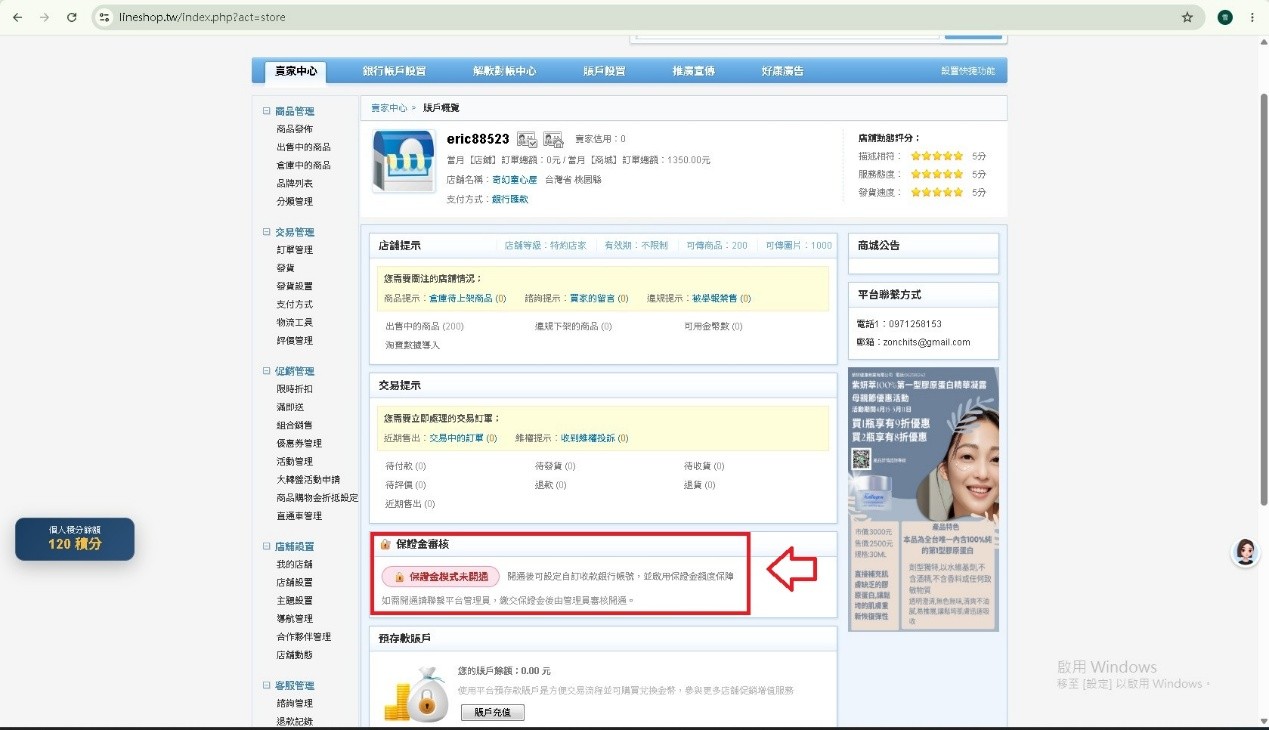The height and width of the screenshot is (730, 1269).
Task: Open 物流工具 in sidebar
Action: pyautogui.click(x=294, y=322)
